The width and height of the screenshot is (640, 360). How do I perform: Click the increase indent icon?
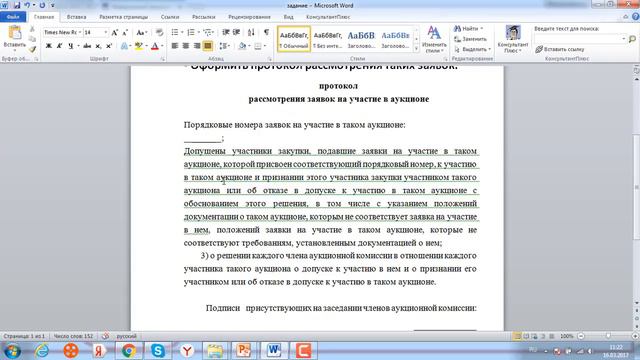pyautogui.click(x=236, y=32)
